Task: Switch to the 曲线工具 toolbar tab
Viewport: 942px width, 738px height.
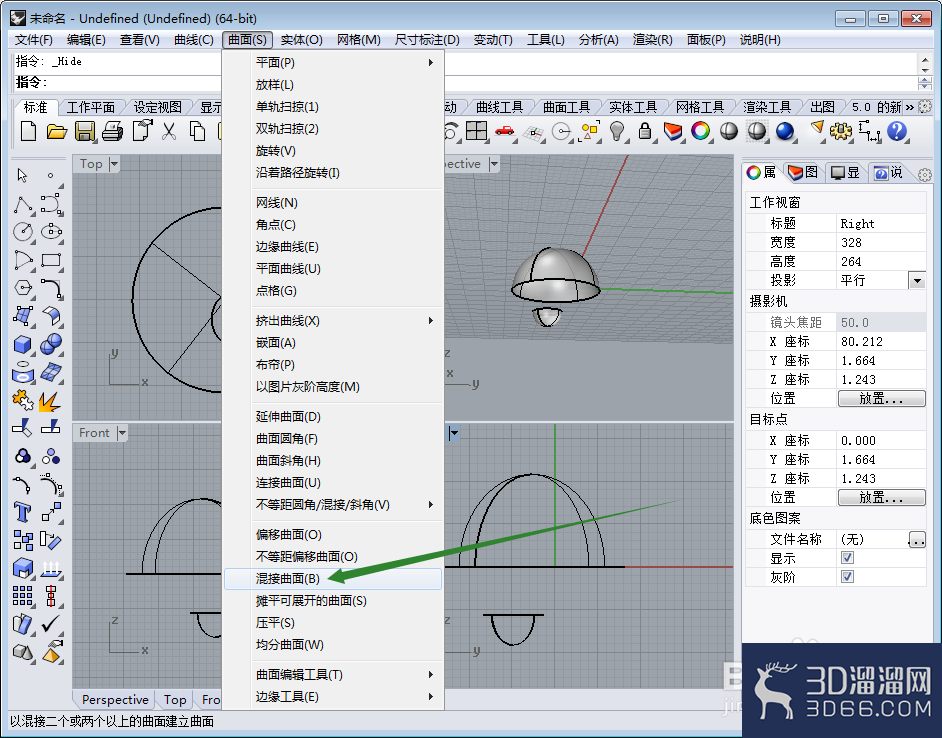Action: [499, 108]
